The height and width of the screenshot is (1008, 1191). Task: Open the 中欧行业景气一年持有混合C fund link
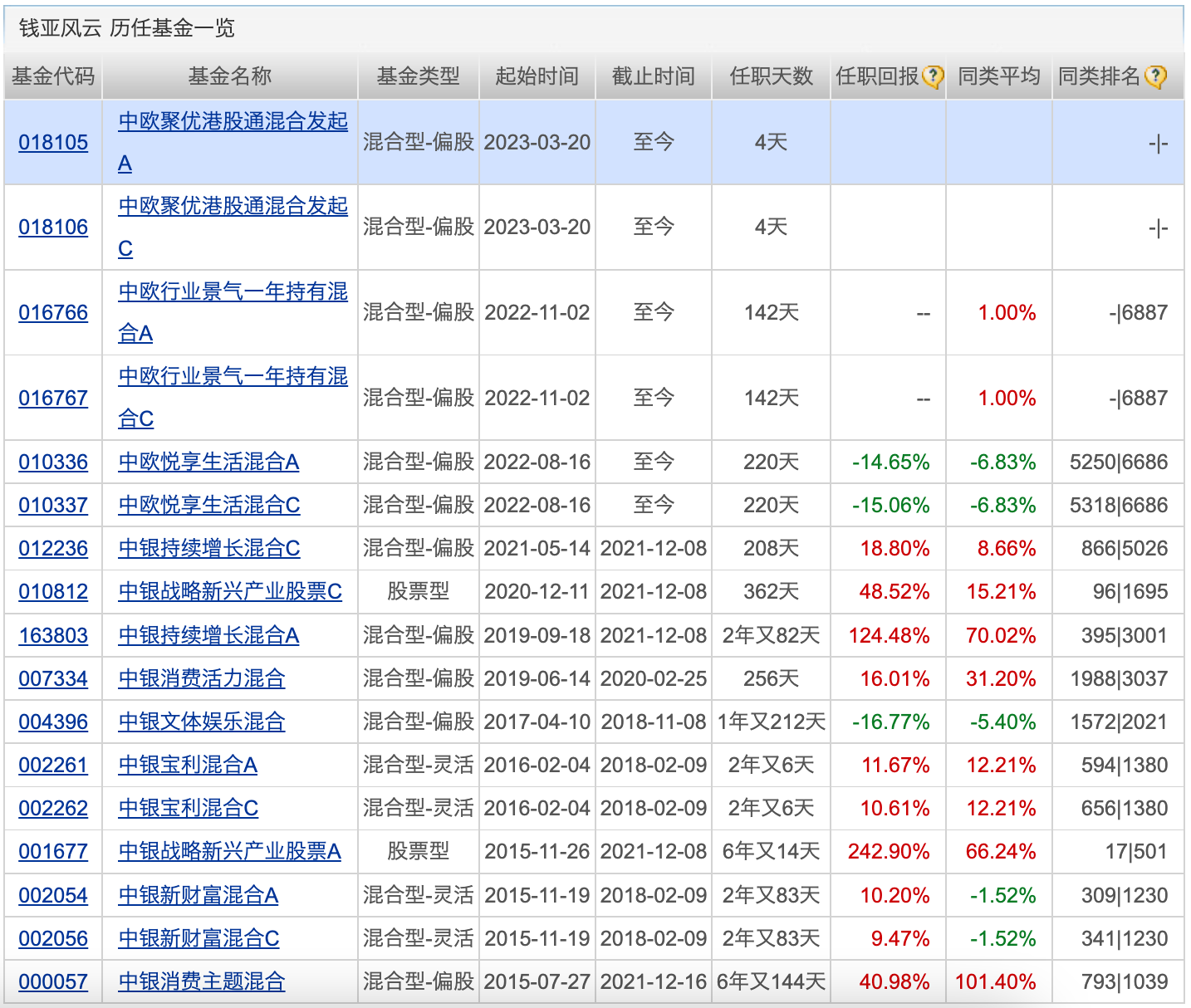(233, 398)
